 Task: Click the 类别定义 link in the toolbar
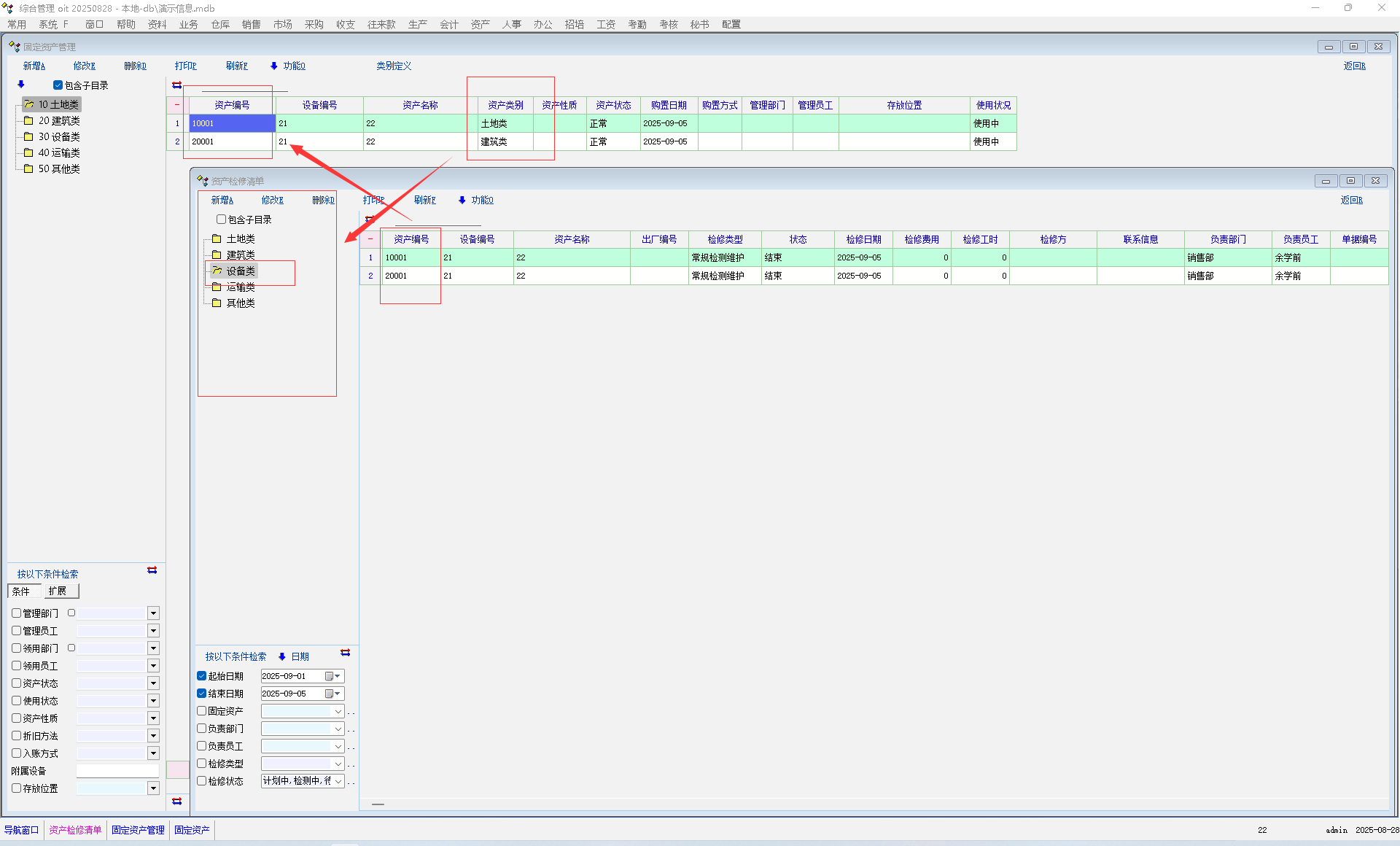394,66
